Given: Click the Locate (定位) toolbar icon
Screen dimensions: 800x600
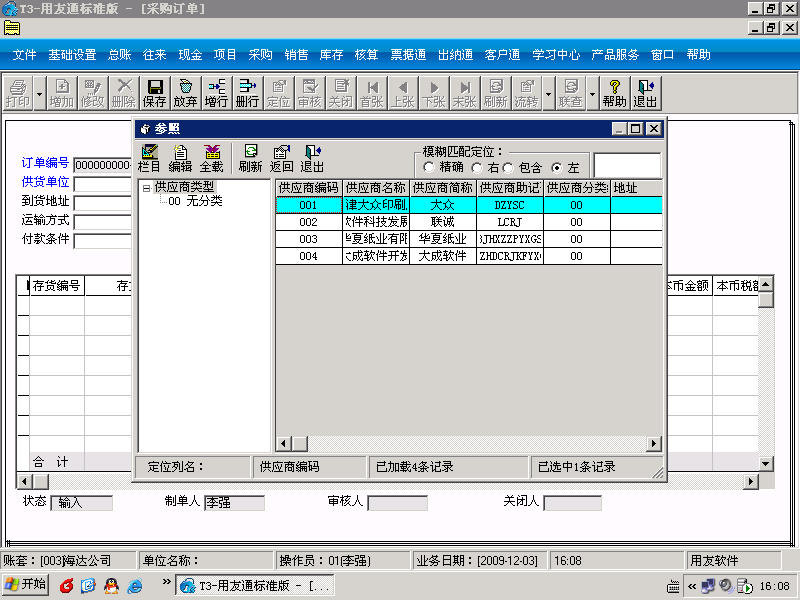Looking at the screenshot, I should coord(279,93).
